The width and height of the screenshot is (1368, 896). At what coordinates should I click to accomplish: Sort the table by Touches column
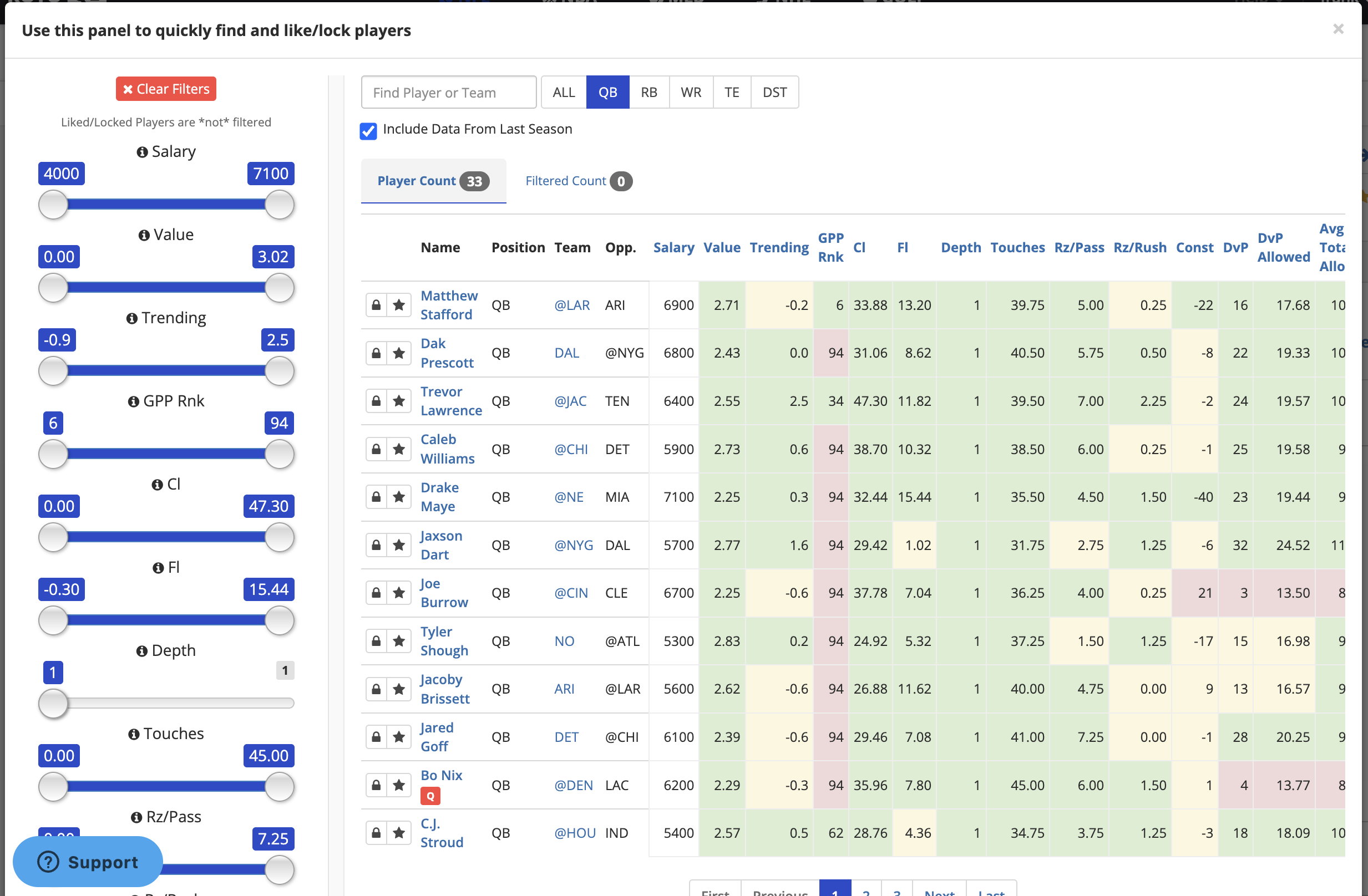pos(1017,247)
